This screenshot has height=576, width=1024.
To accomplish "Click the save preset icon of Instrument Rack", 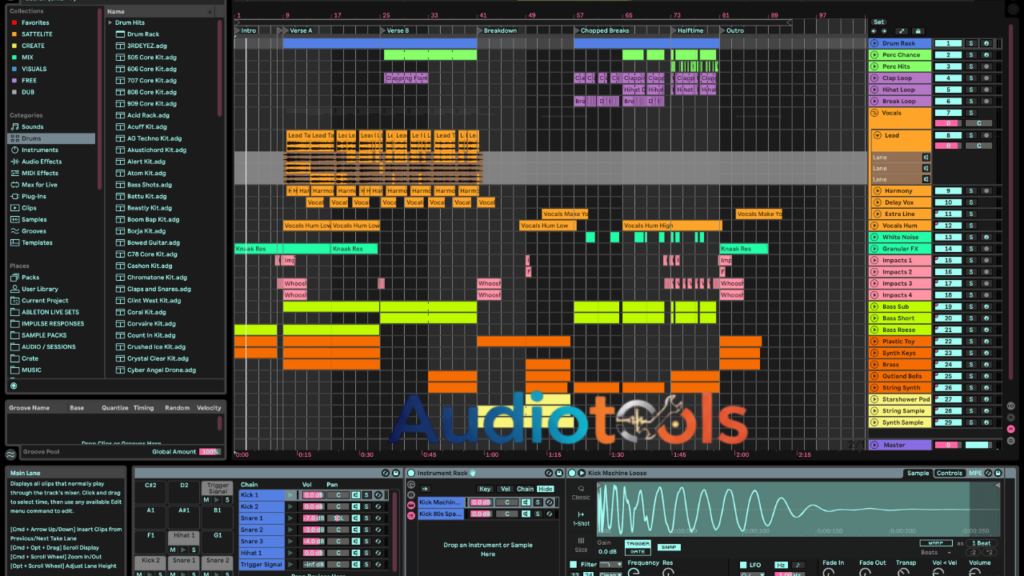I will coord(559,473).
